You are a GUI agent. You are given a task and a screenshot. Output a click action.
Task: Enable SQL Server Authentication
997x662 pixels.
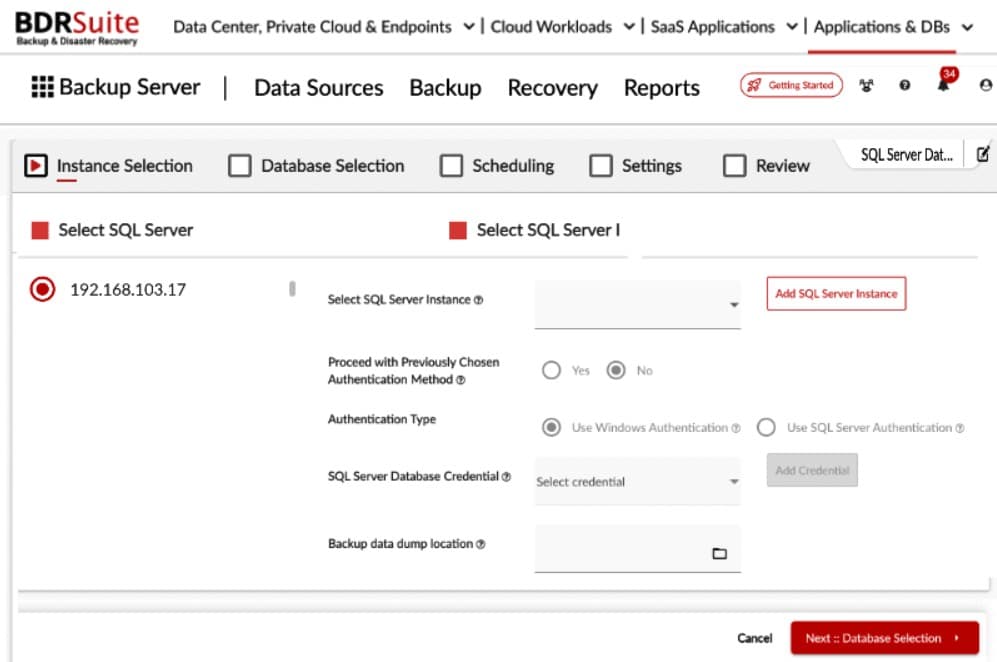click(766, 426)
